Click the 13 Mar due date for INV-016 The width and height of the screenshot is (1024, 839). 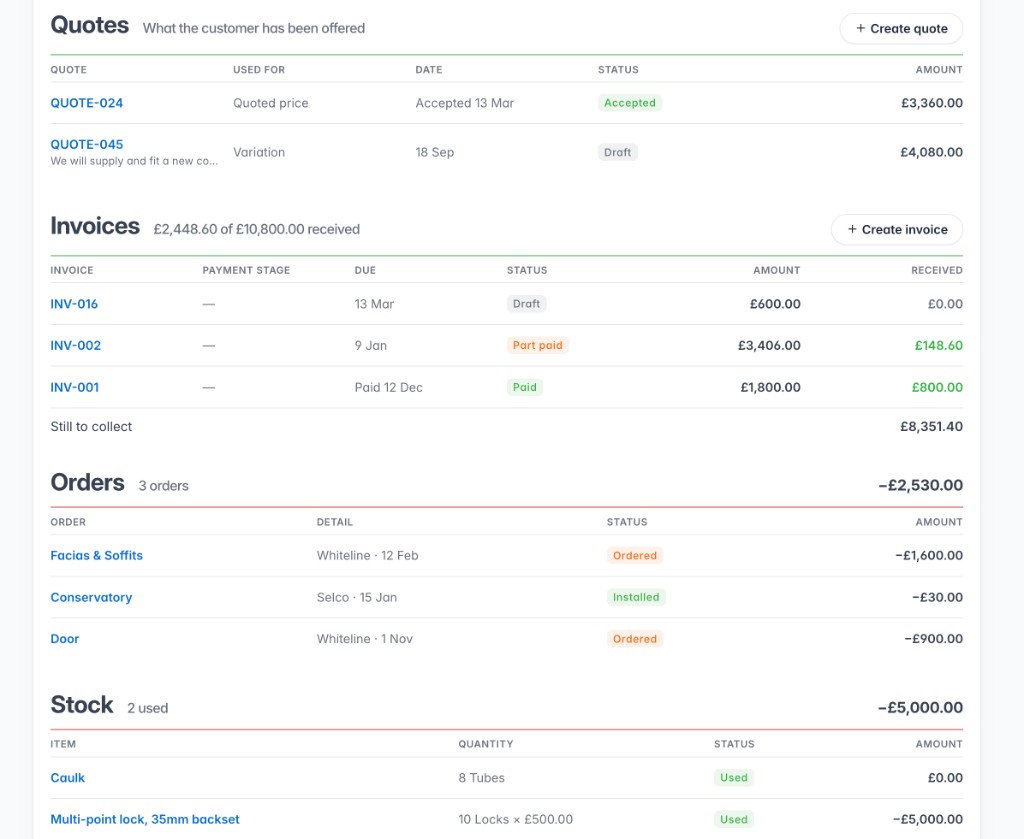pos(374,304)
